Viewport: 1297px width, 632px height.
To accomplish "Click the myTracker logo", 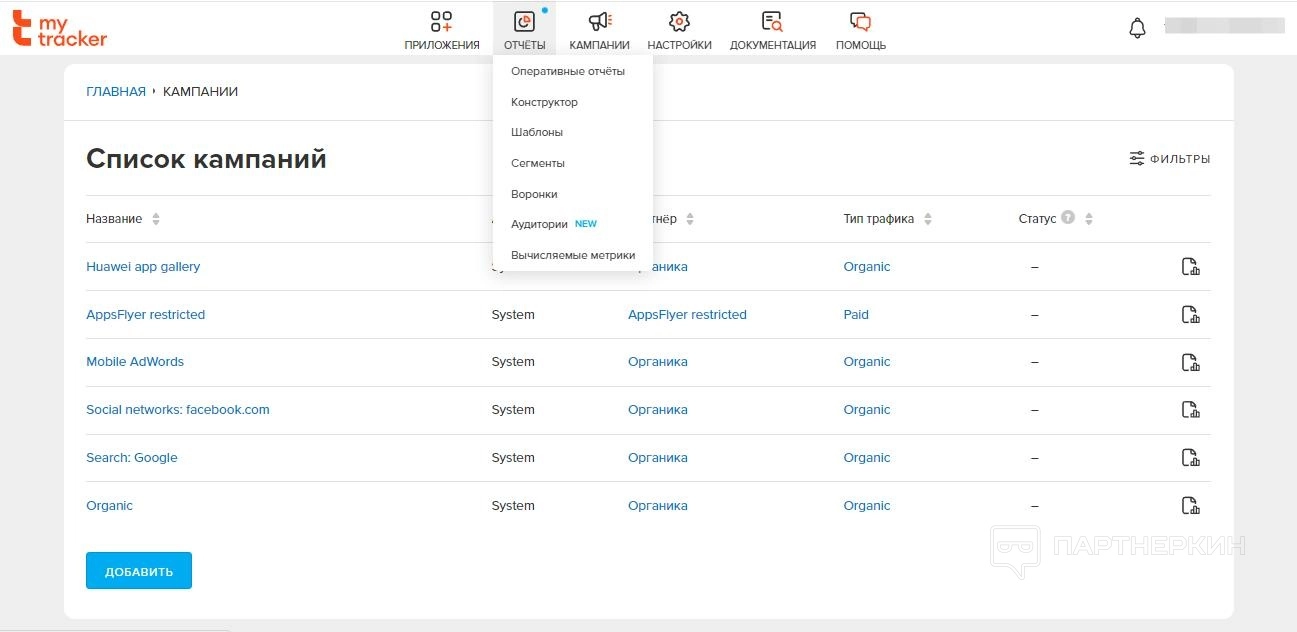I will tap(59, 28).
